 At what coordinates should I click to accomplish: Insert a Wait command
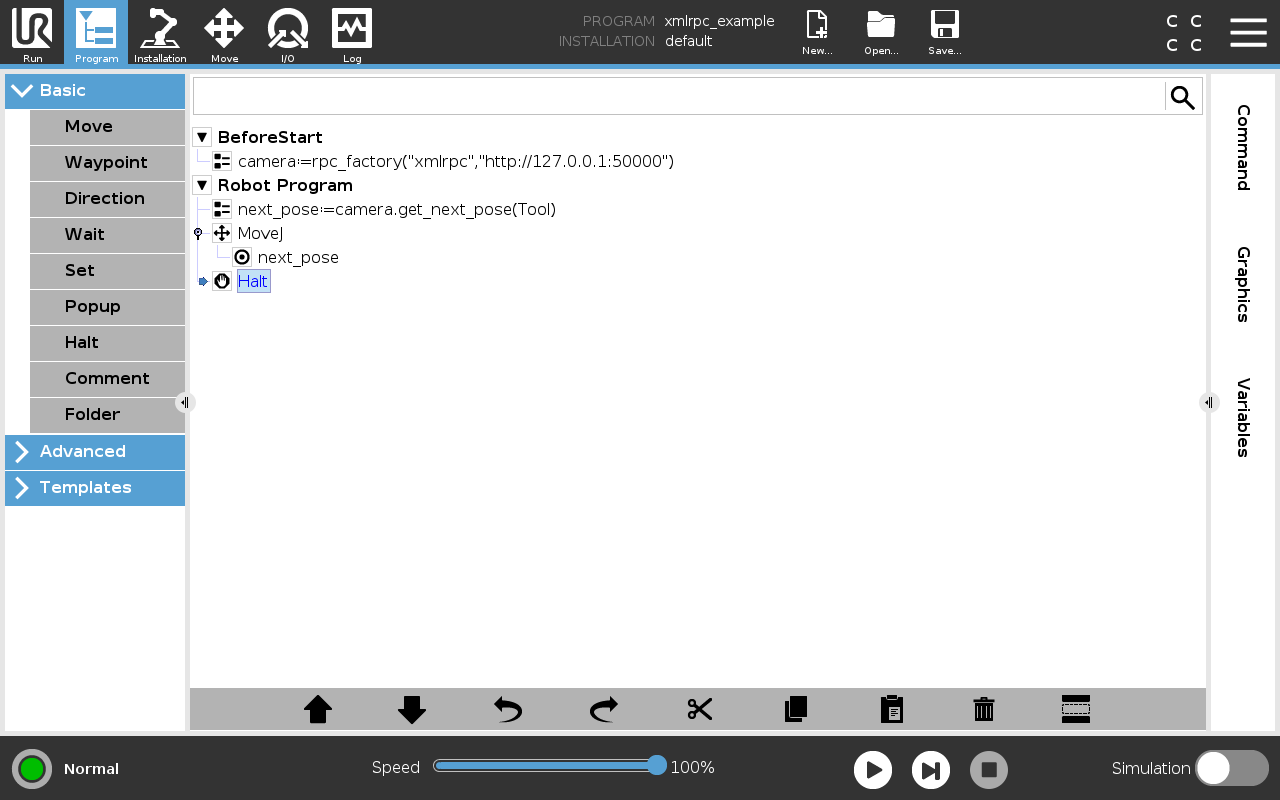click(107, 235)
